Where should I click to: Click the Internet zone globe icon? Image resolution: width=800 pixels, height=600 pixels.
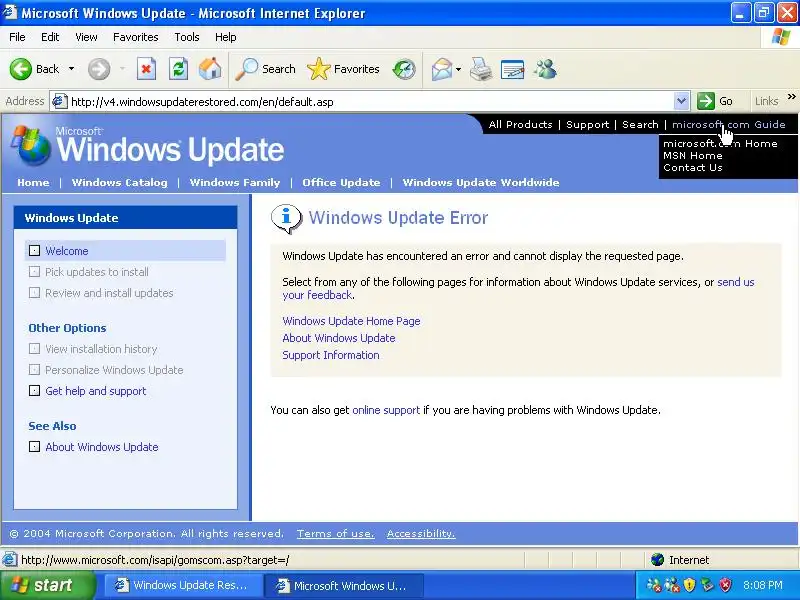tap(658, 560)
